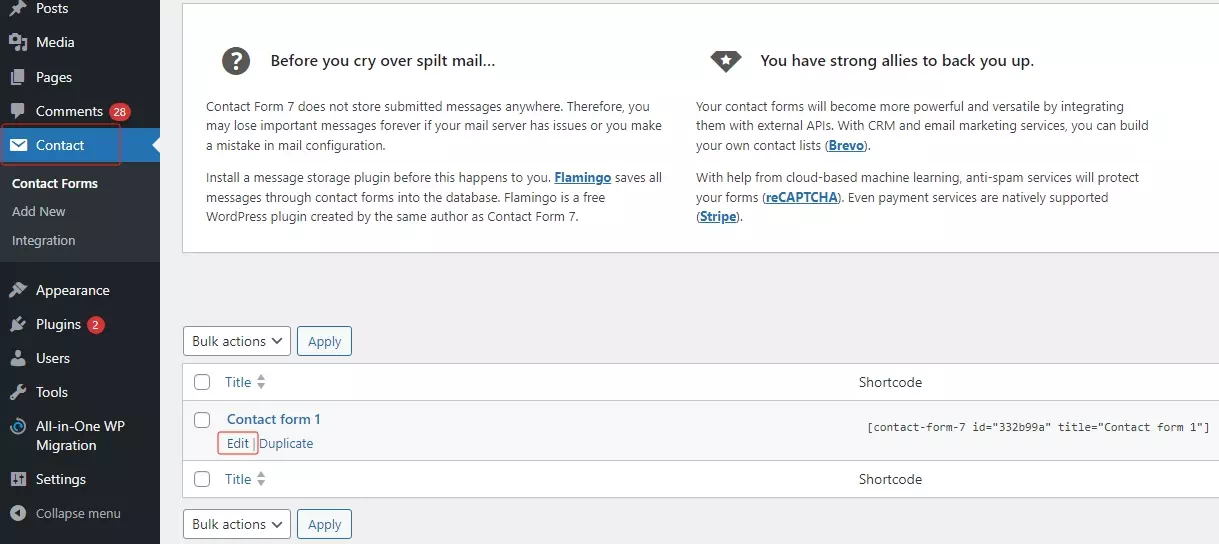The image size is (1219, 544).
Task: Open the top Bulk actions dropdown
Action: click(236, 341)
